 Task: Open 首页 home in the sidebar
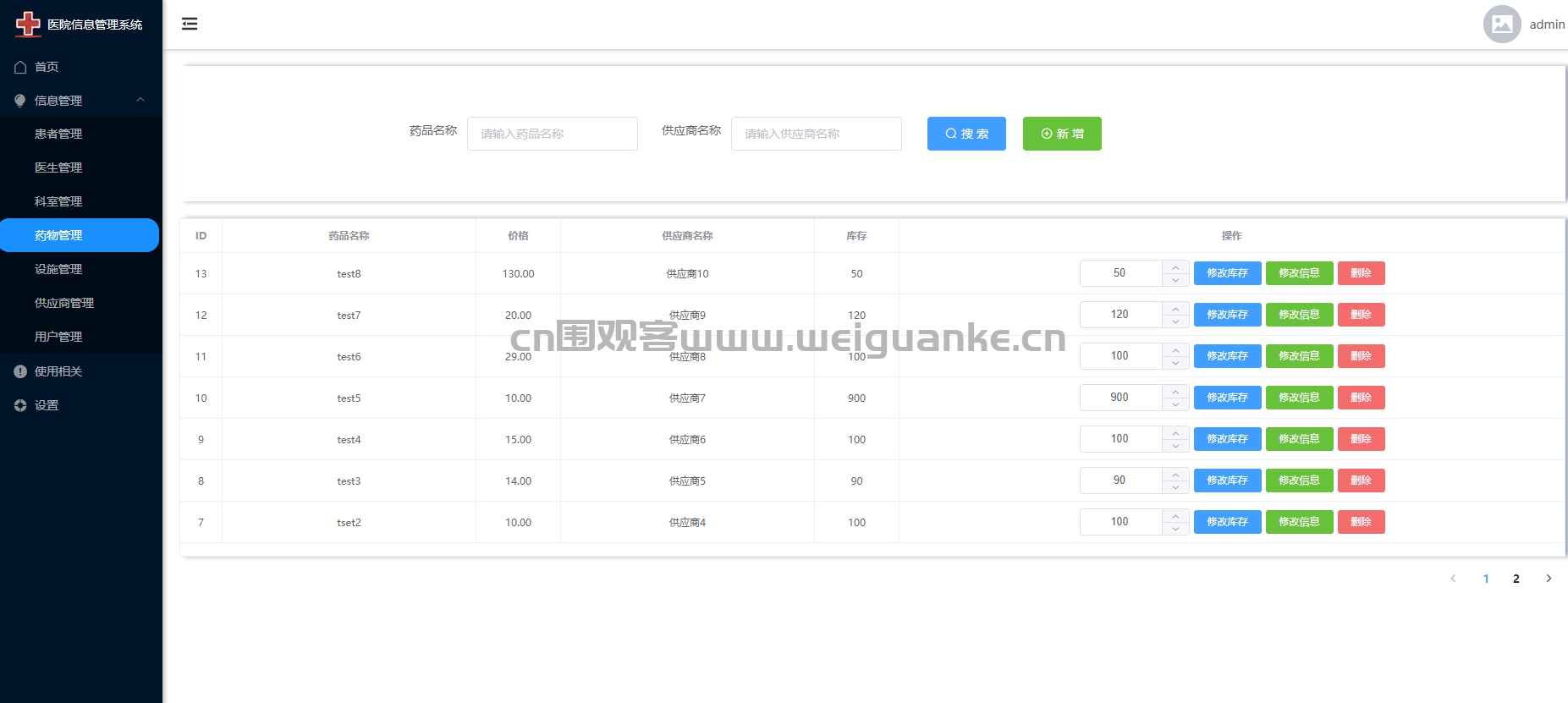[47, 67]
